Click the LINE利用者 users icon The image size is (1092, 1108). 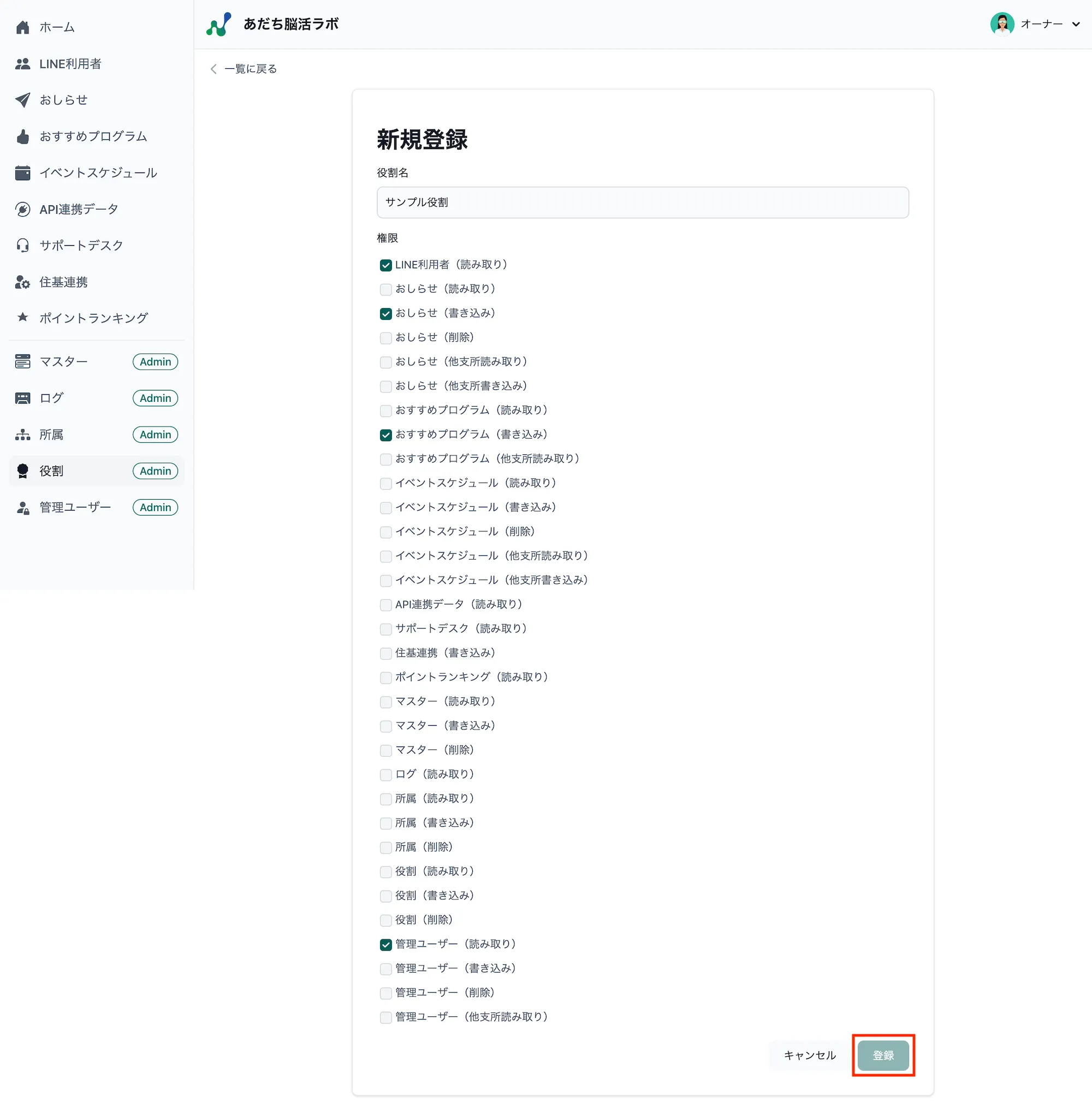click(x=22, y=64)
